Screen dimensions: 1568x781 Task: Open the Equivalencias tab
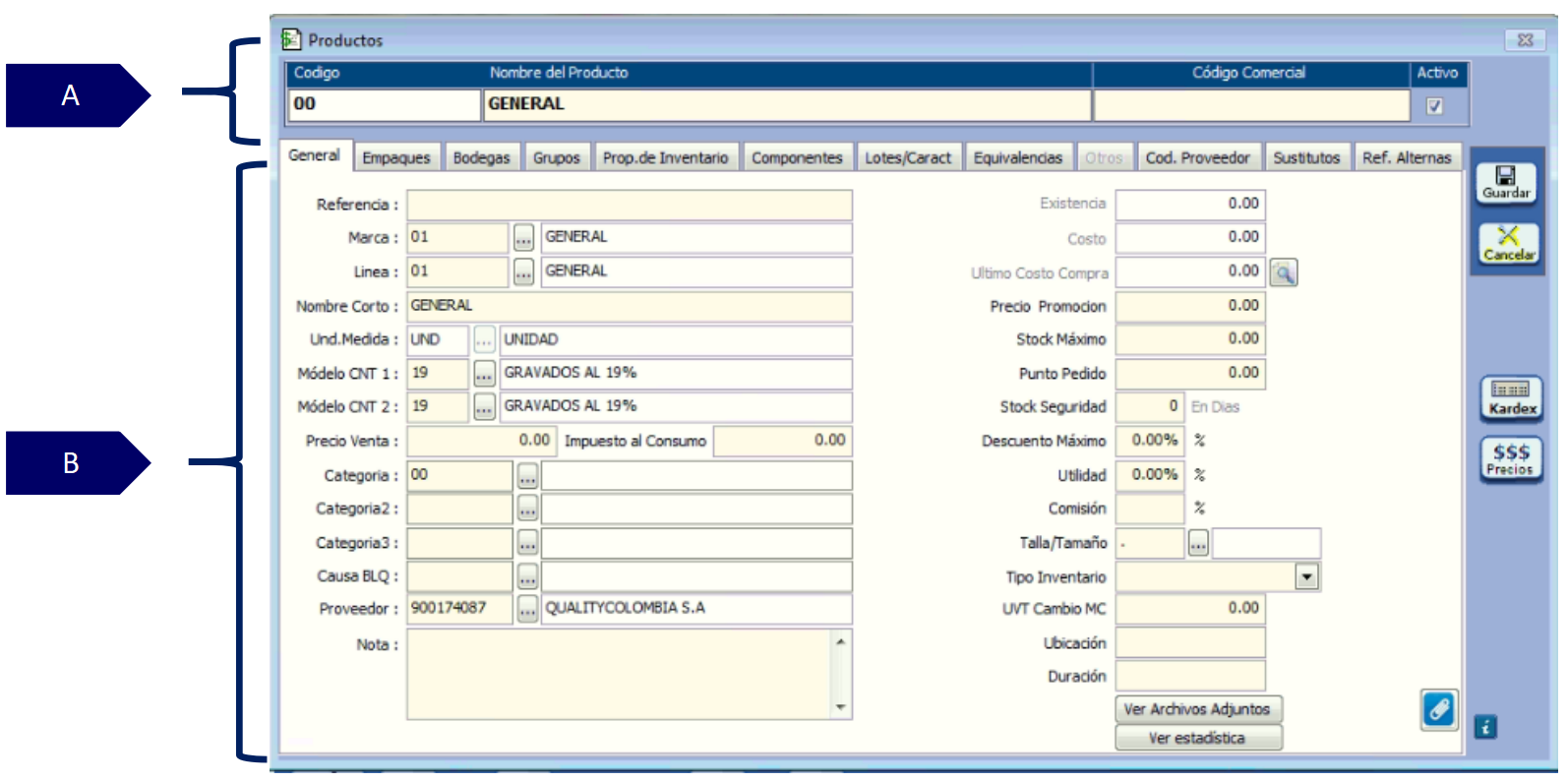1018,157
